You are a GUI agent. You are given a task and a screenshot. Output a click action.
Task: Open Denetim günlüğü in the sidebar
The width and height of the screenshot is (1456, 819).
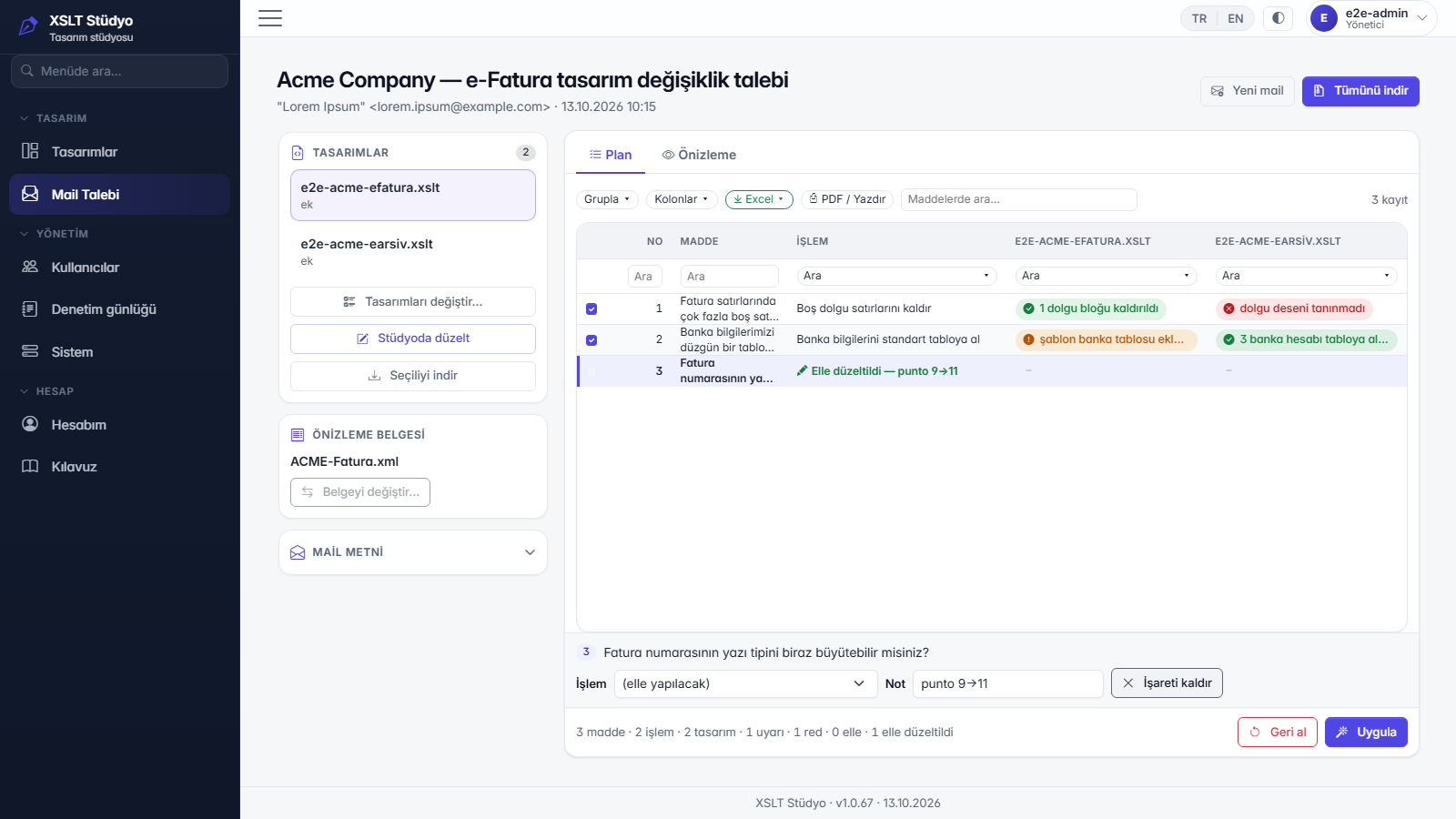click(x=119, y=309)
